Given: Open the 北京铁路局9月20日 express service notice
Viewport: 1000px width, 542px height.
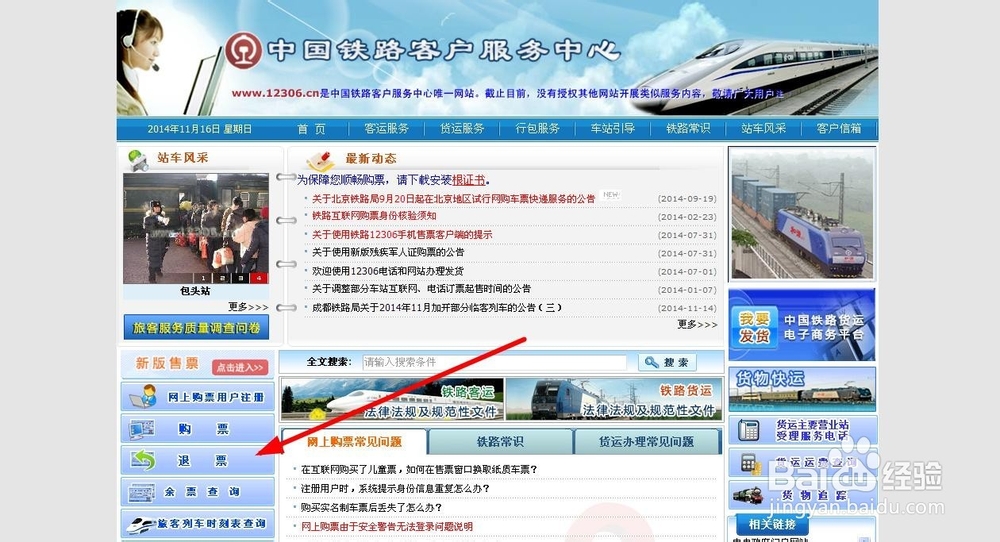Looking at the screenshot, I should tap(453, 199).
